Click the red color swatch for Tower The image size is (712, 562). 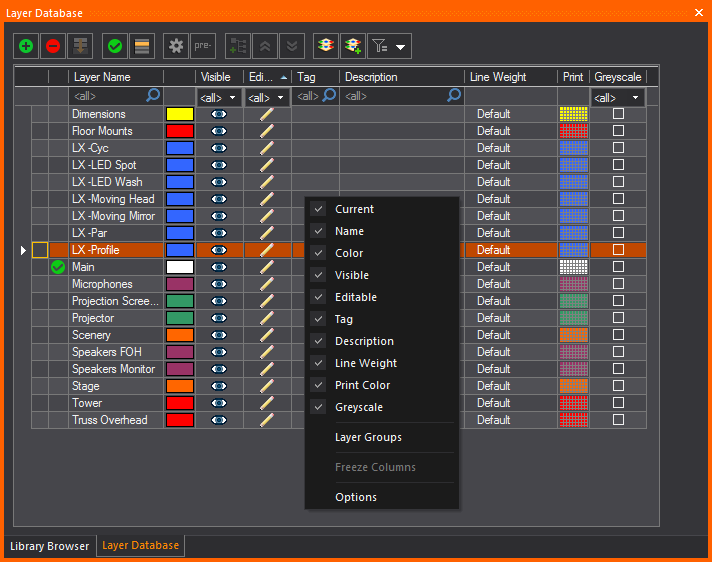[x=180, y=403]
